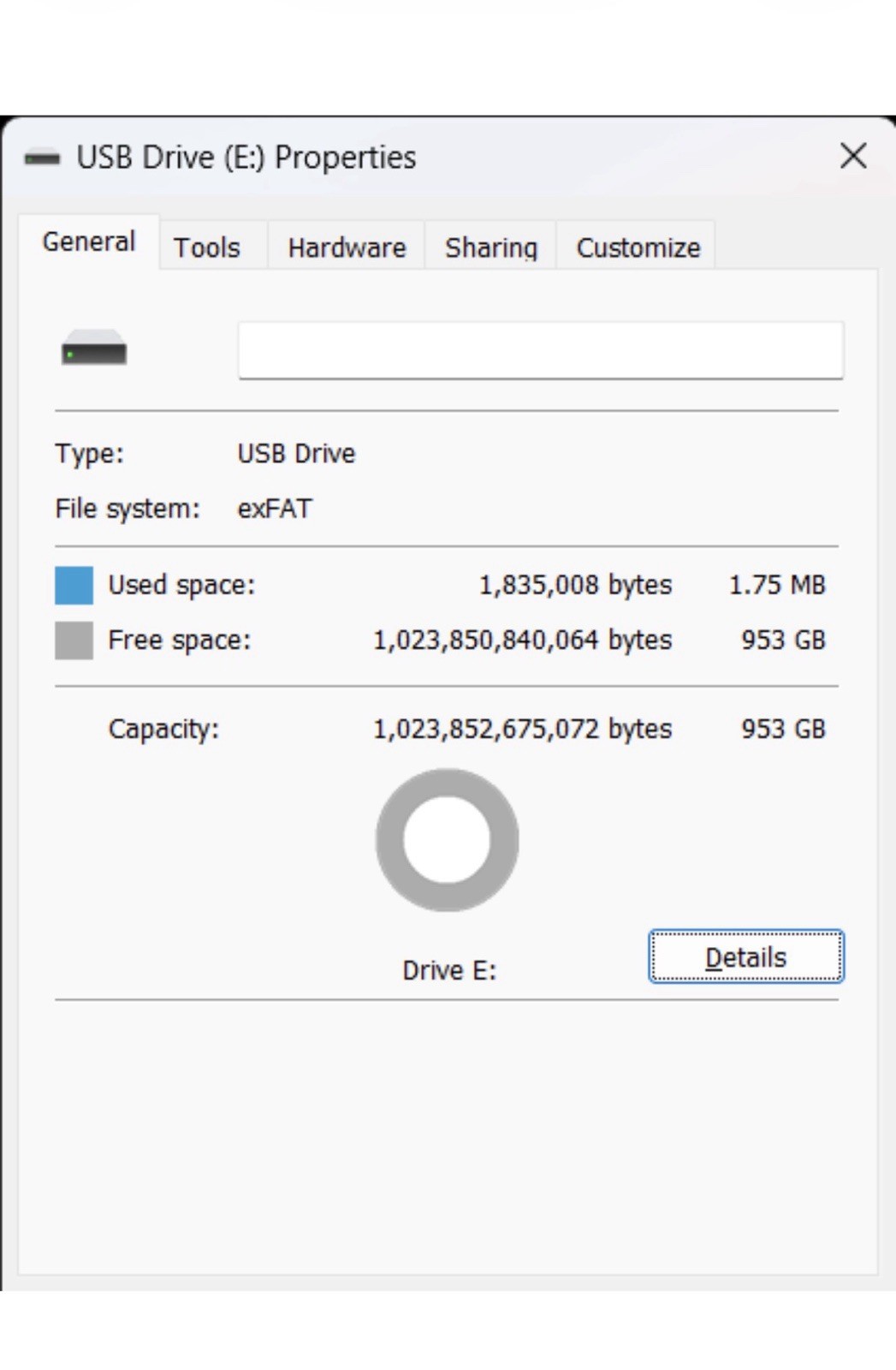Click the exFAT file system value
The width and height of the screenshot is (896, 1370).
275,509
